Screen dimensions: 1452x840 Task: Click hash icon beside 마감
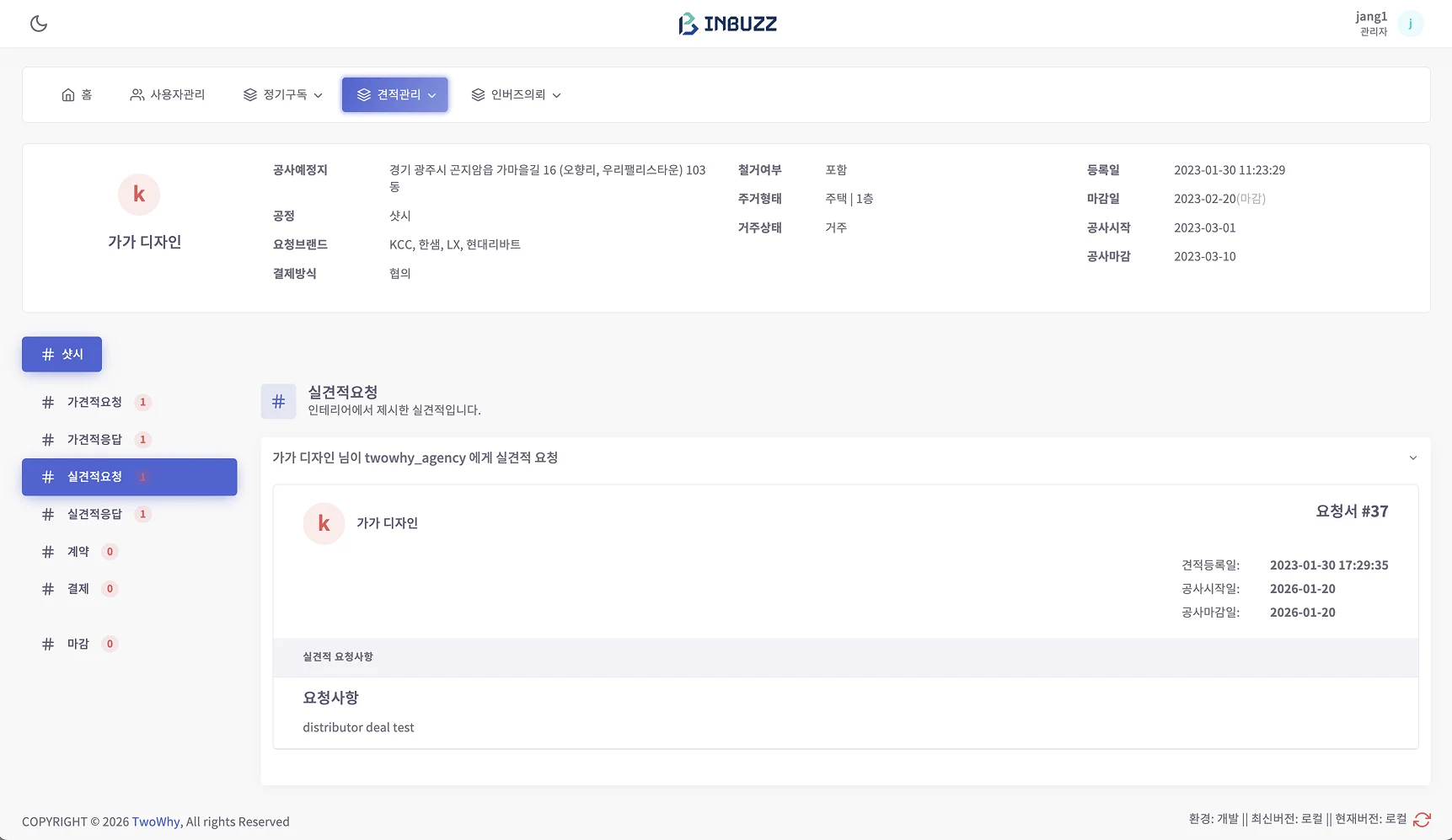(x=48, y=644)
